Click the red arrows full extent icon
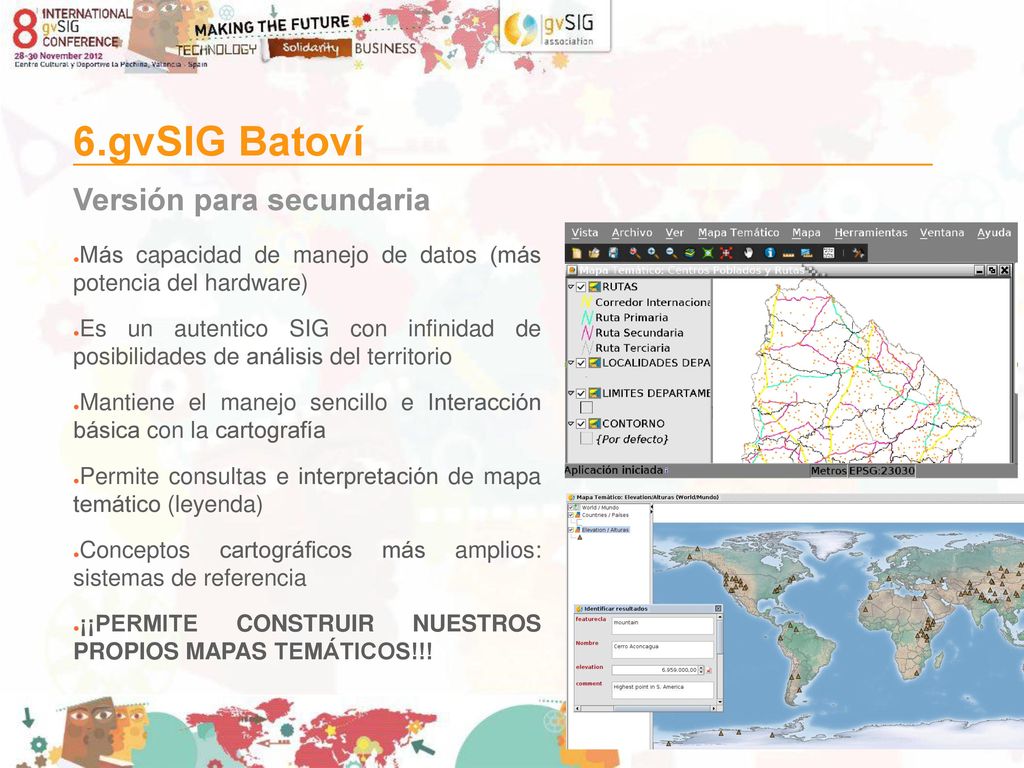 click(x=726, y=253)
